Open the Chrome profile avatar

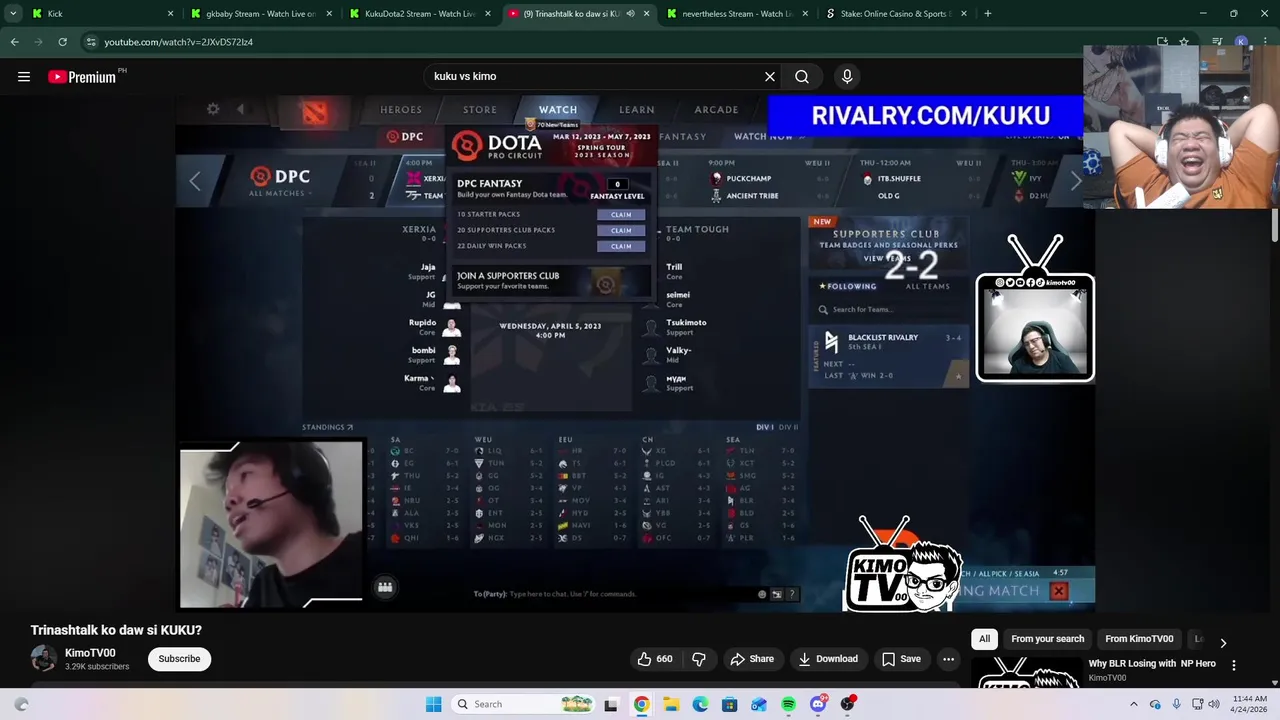1241,42
